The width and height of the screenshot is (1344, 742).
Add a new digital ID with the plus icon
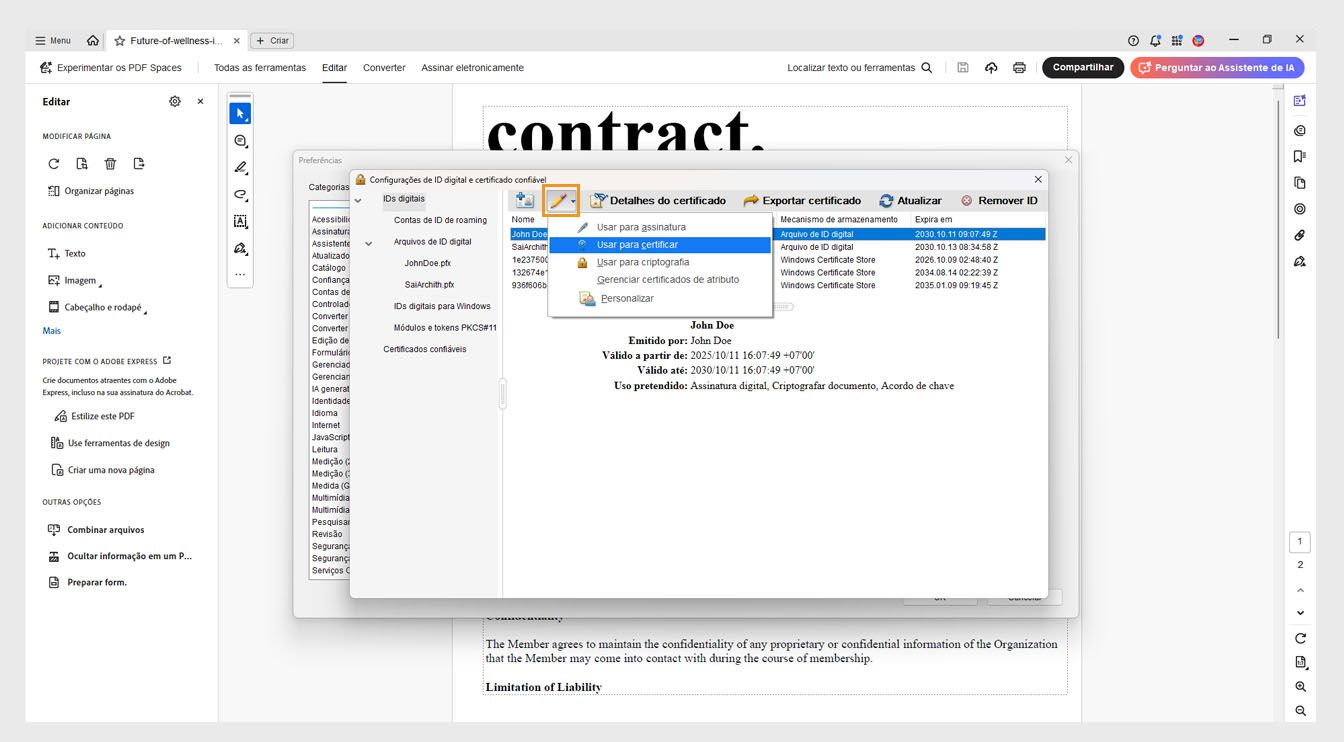(523, 200)
